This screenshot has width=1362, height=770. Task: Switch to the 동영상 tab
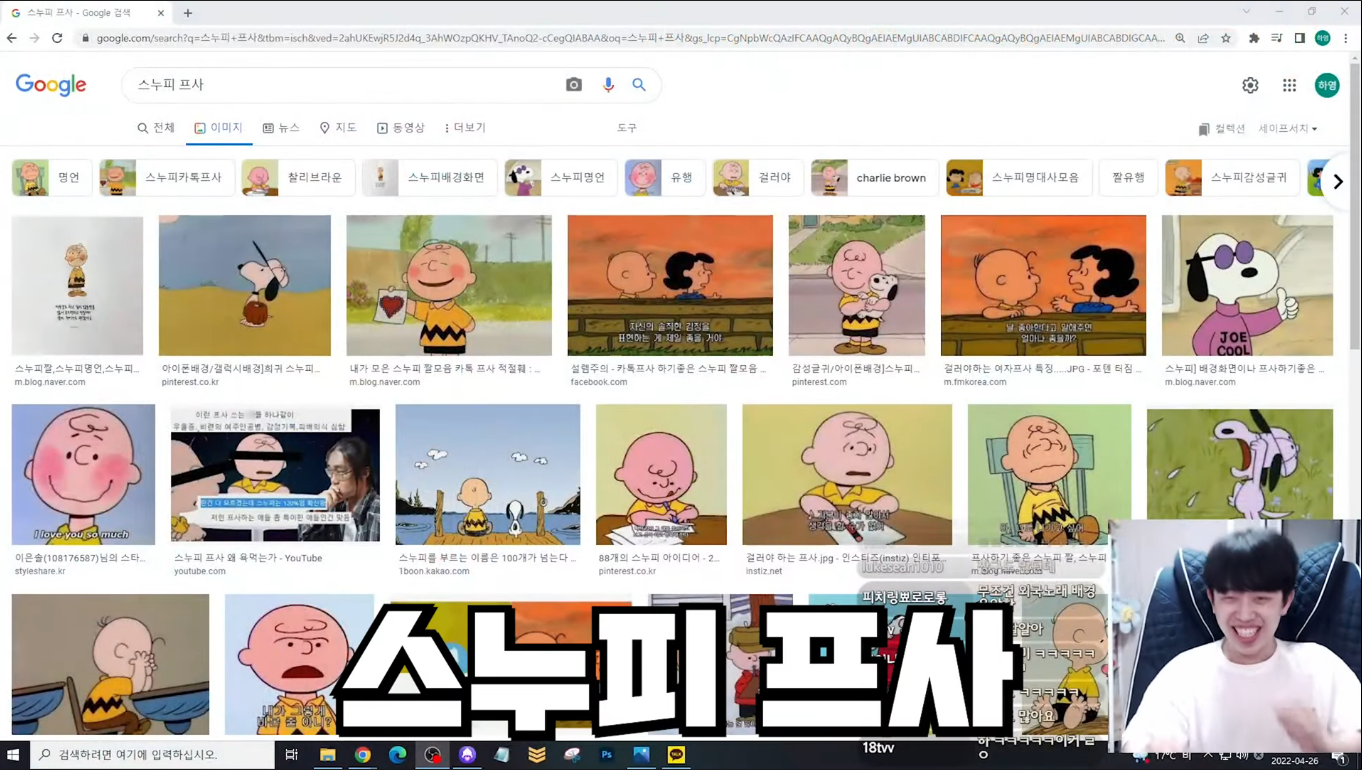[x=400, y=128]
